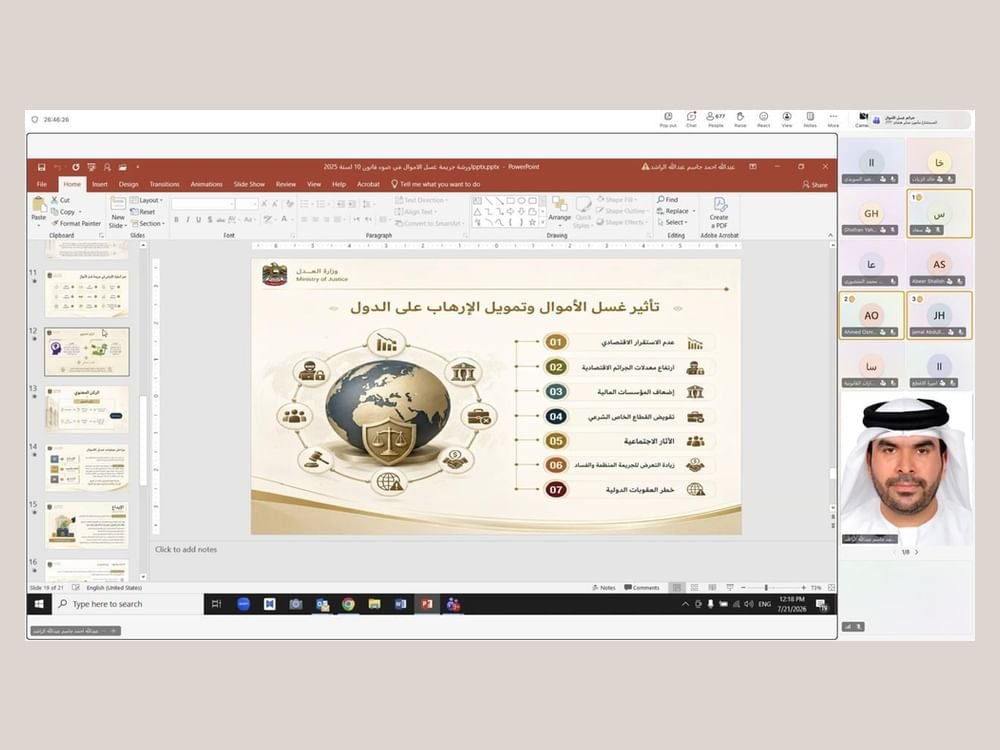
Task: Open the font name combo box
Action: (203, 204)
